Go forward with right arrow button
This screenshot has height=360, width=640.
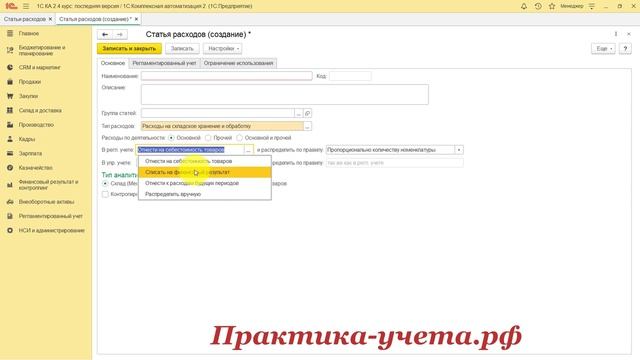(120, 35)
